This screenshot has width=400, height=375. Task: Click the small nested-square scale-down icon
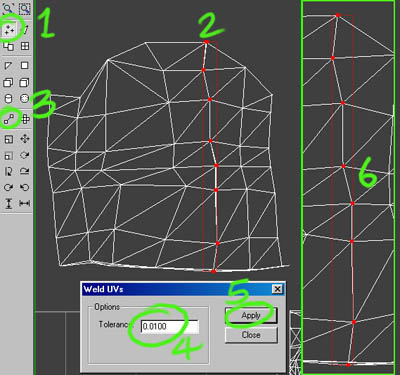[8, 155]
